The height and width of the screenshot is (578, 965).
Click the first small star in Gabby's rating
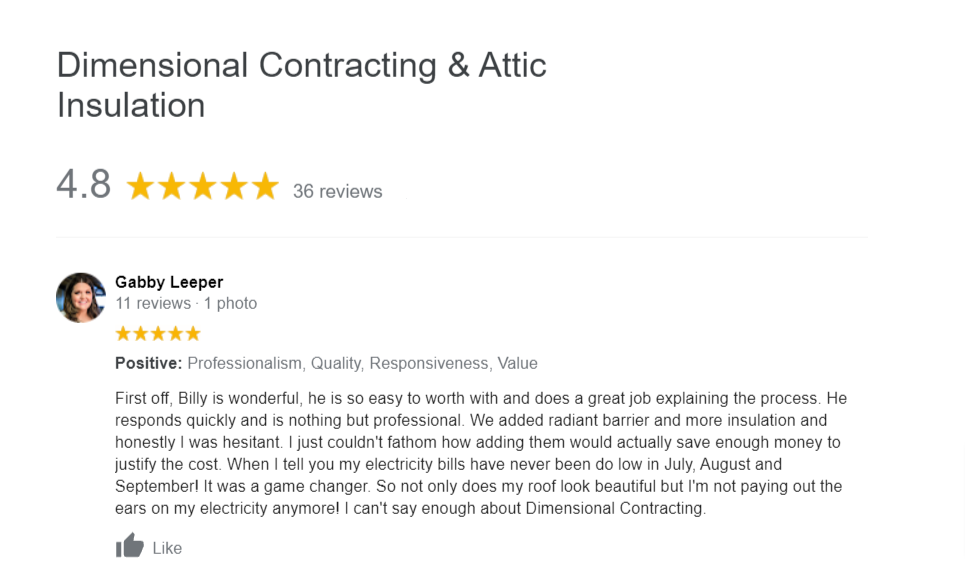click(x=123, y=334)
